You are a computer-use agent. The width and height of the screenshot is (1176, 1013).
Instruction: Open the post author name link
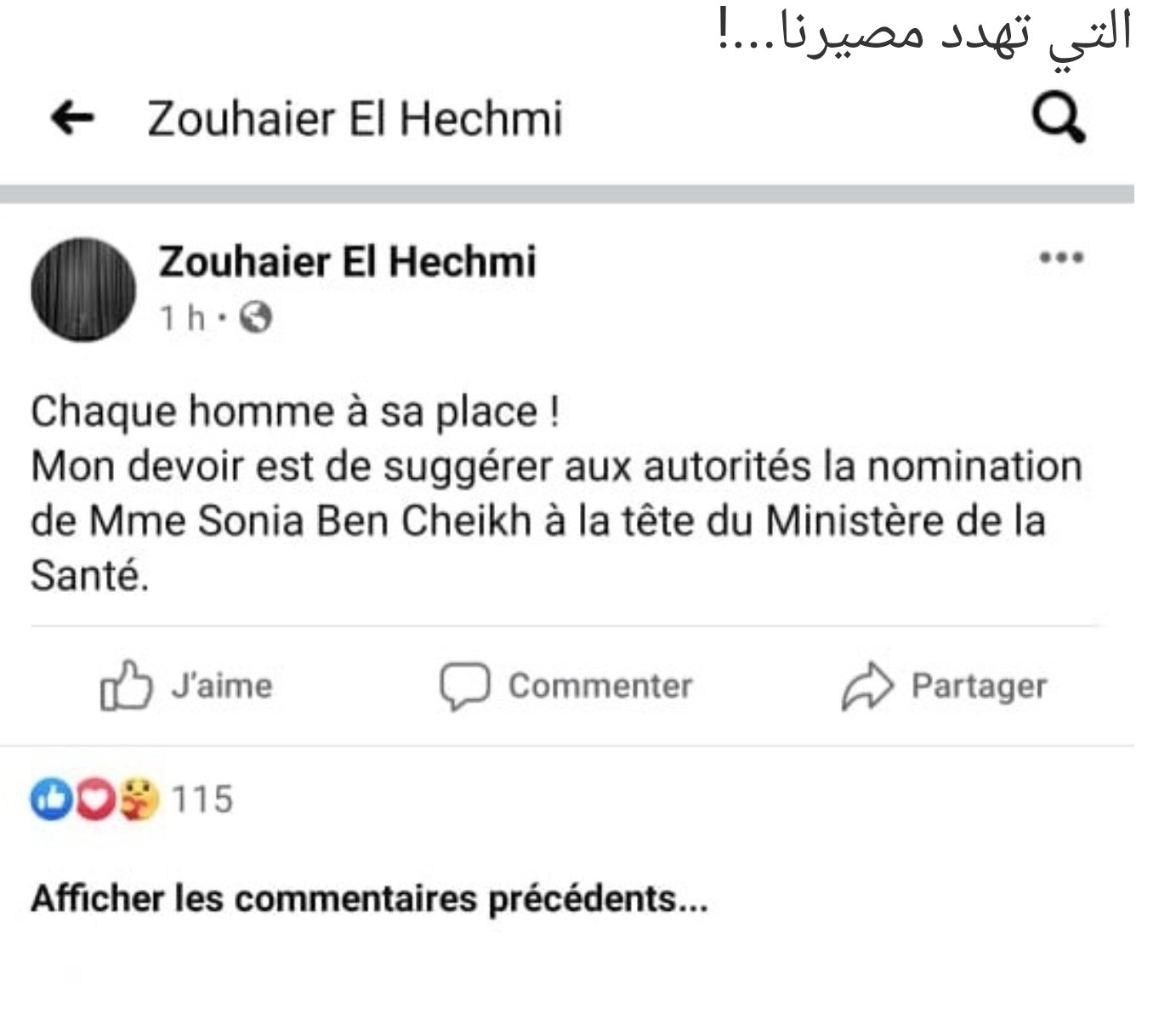347,260
